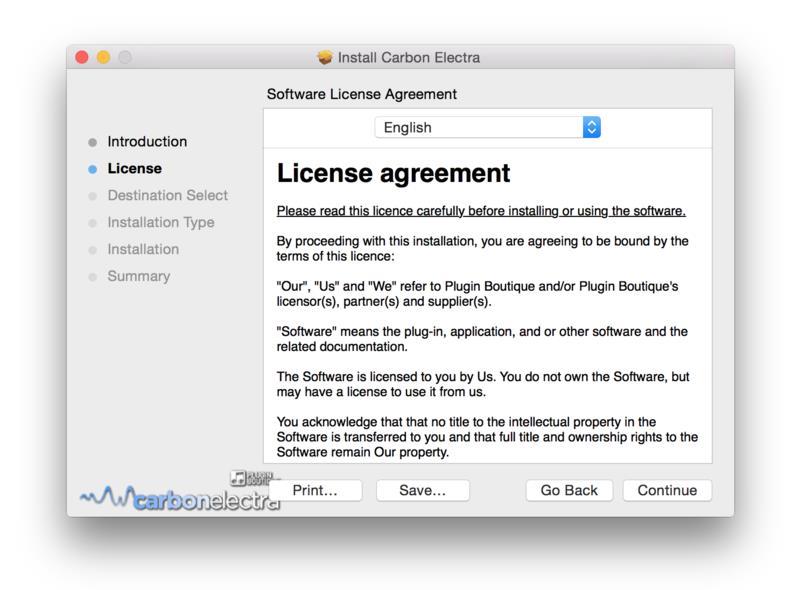Click the Plugin Boutique music note icon
This screenshot has height=590, width=800.
tap(238, 478)
